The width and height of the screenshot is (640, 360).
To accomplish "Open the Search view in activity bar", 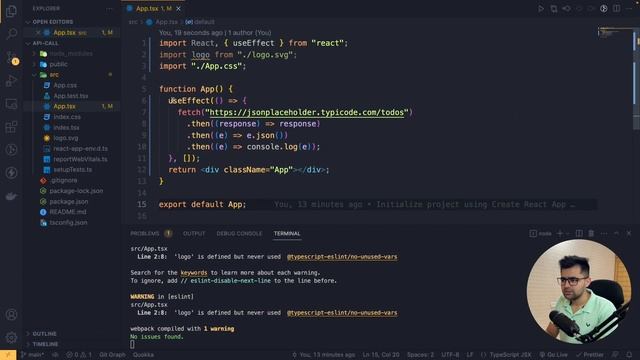I will 11,33.
